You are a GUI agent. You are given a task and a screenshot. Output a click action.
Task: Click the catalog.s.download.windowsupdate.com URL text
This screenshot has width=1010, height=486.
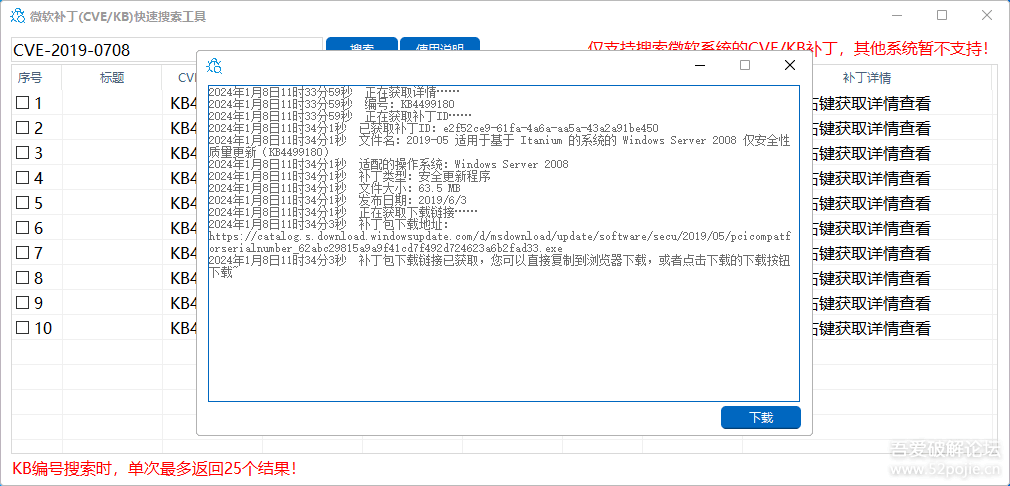click(x=499, y=242)
